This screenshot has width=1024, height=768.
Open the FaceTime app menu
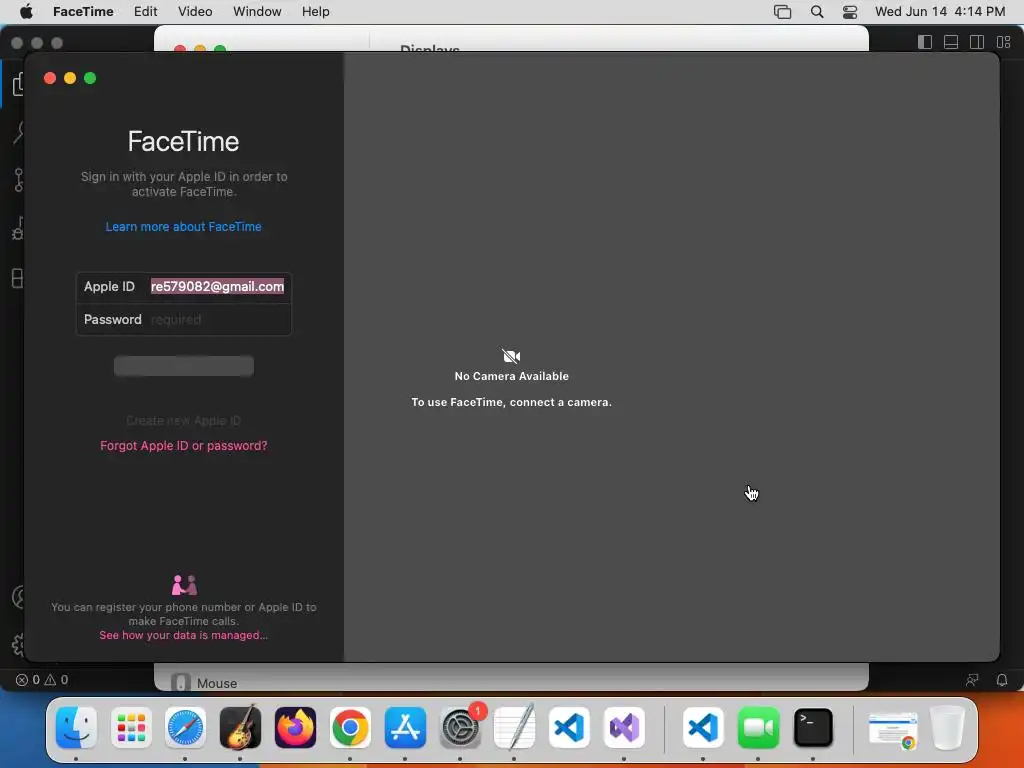click(x=83, y=11)
